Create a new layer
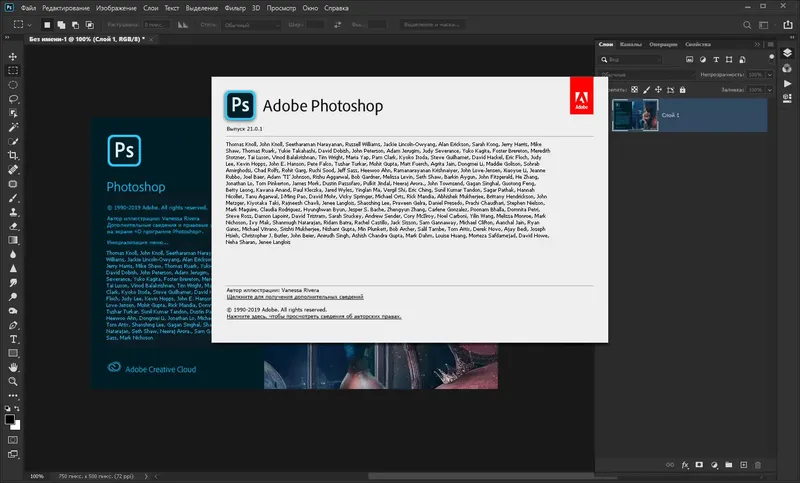This screenshot has height=483, width=800. point(743,465)
